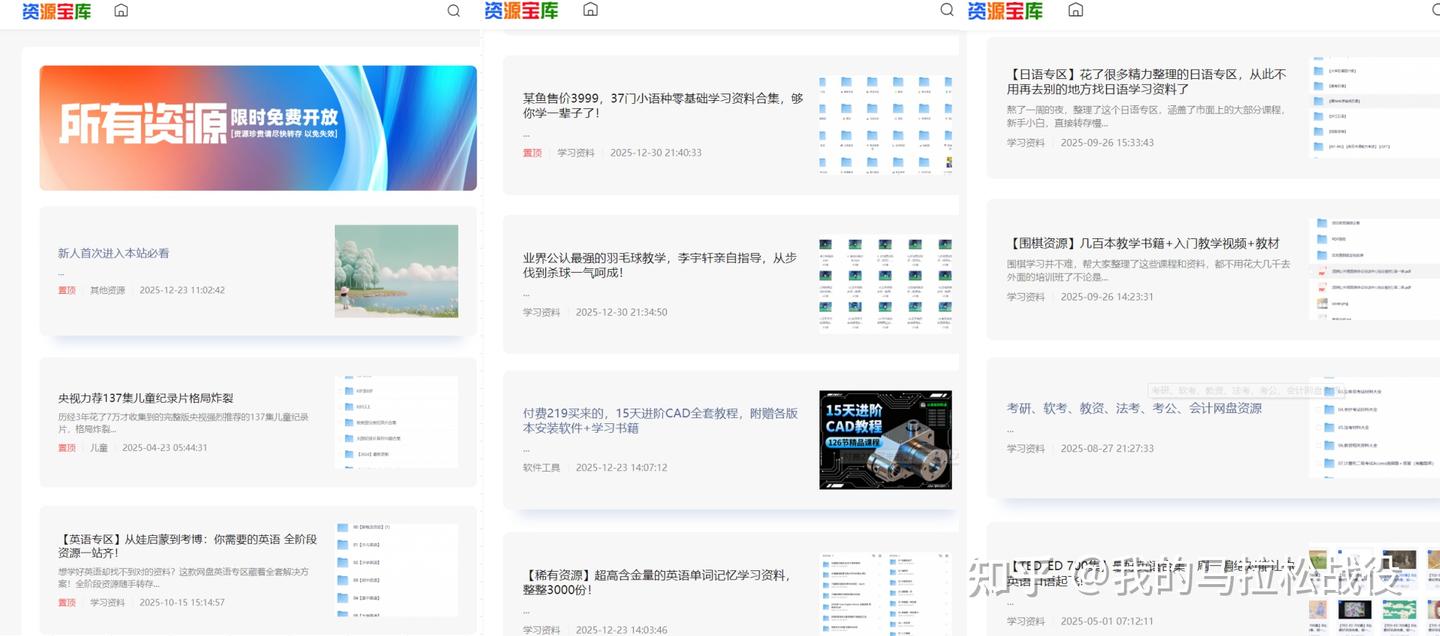
Task: Click the excerpt 熬了一周的夜，整理了这个日语专区
Action: coord(1146,117)
